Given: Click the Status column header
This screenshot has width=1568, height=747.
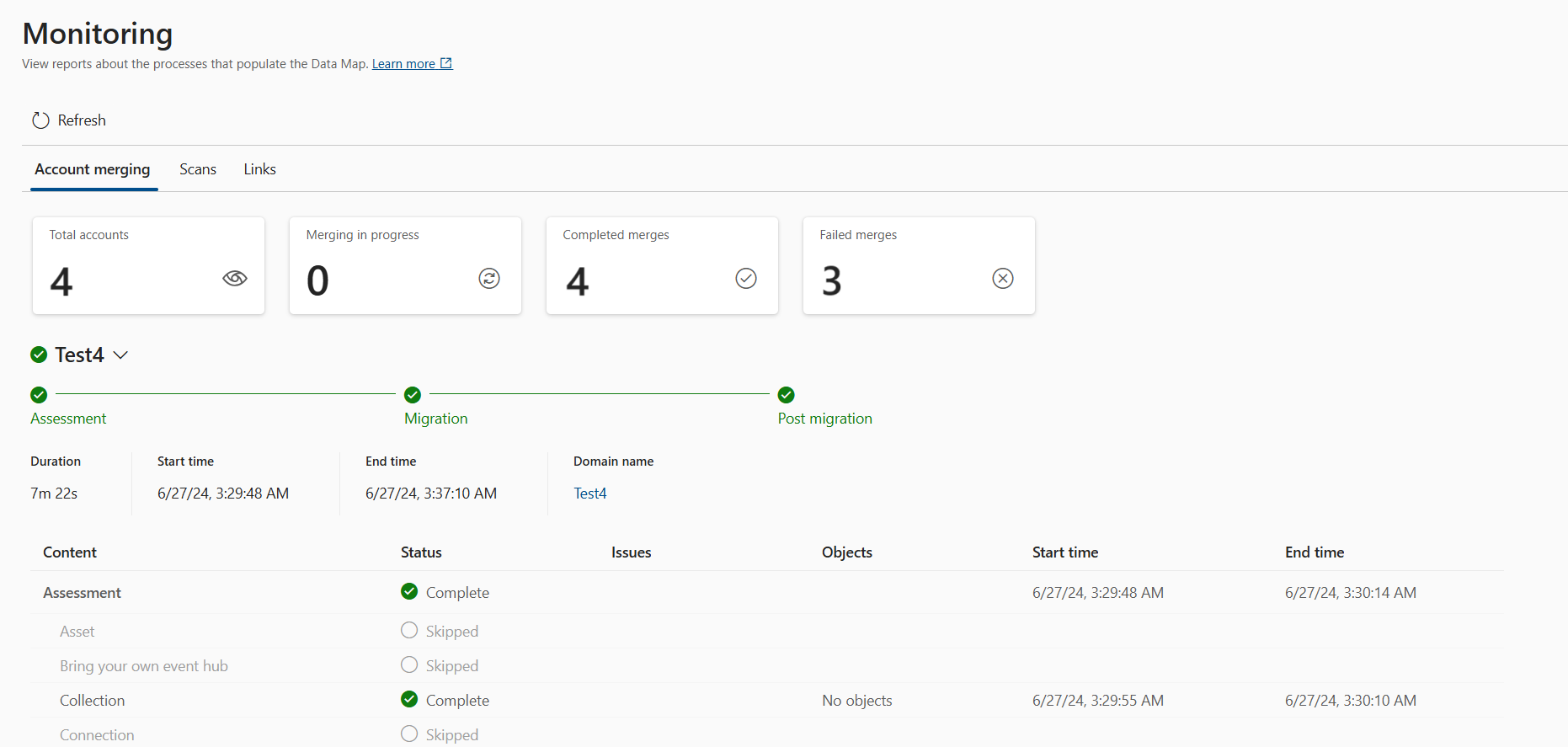Looking at the screenshot, I should tap(421, 552).
